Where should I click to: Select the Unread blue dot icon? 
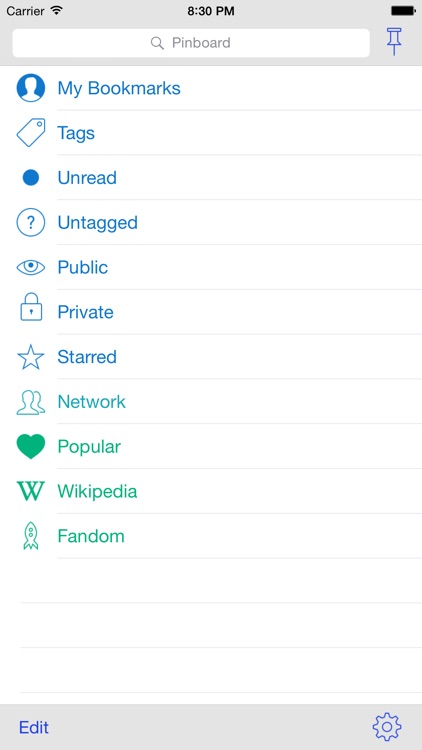[x=31, y=177]
